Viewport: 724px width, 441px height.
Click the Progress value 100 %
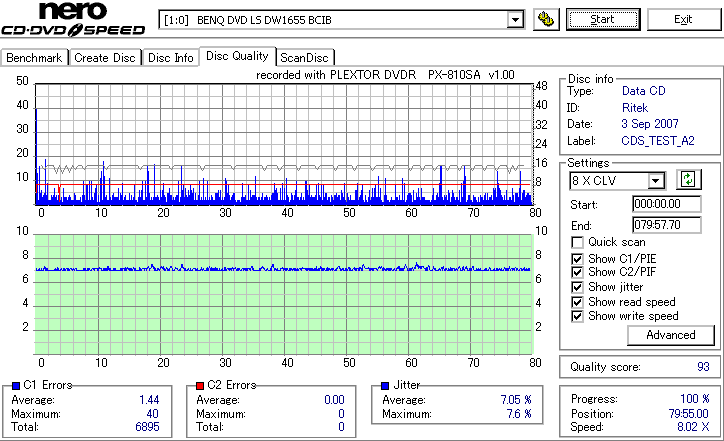coord(694,399)
